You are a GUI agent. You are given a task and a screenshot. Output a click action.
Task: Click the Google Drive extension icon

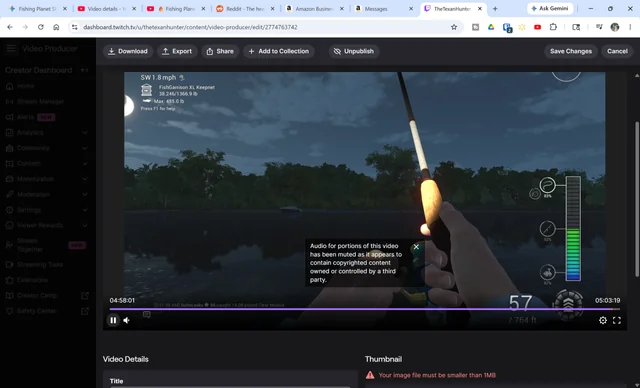(x=491, y=27)
